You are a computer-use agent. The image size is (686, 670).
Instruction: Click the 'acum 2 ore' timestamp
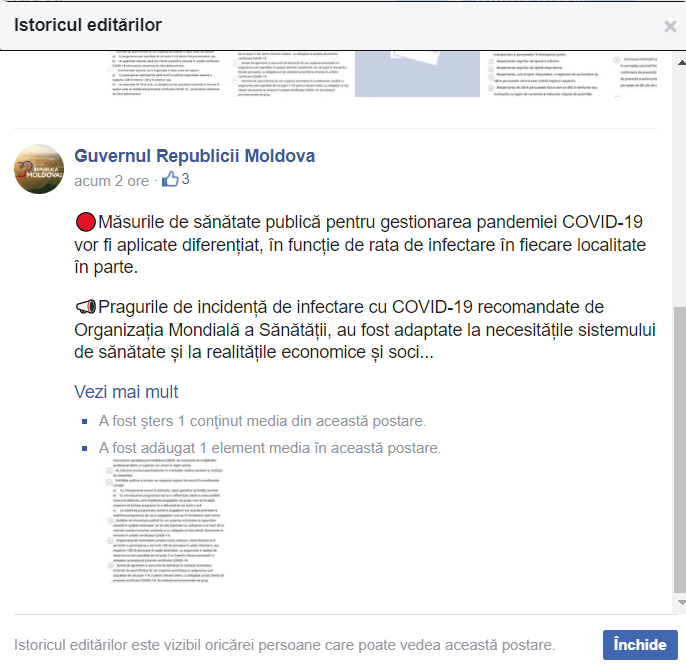coord(112,181)
